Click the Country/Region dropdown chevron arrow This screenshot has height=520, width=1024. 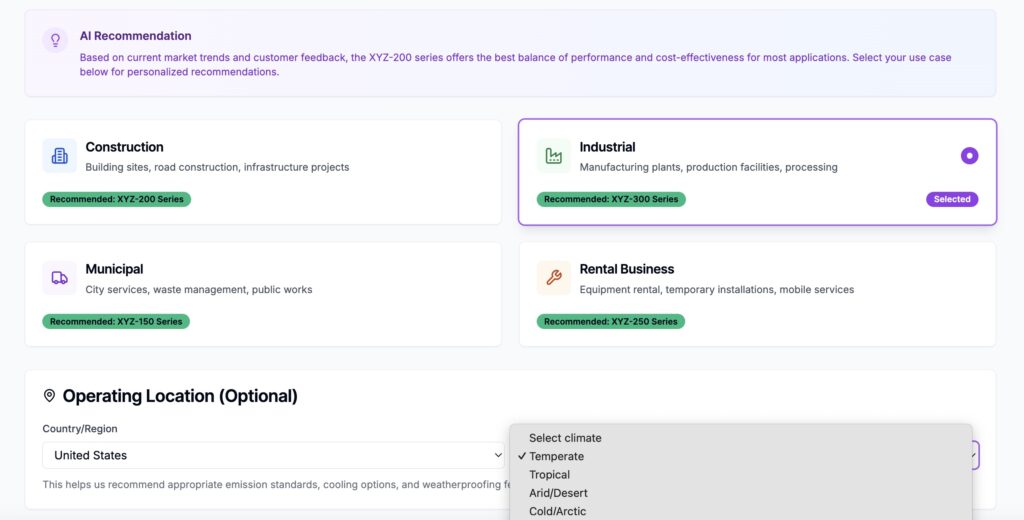point(498,455)
